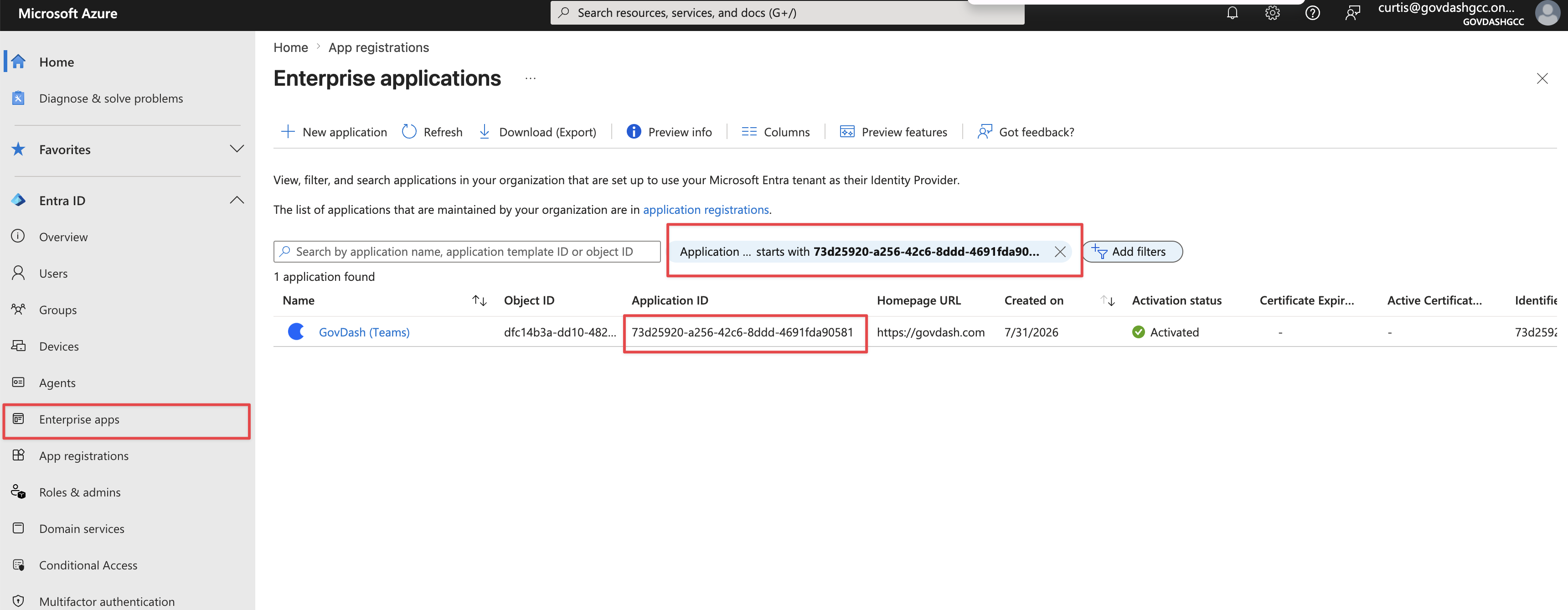This screenshot has width=1568, height=610.
Task: Click the Home house icon in sidebar
Action: (18, 62)
